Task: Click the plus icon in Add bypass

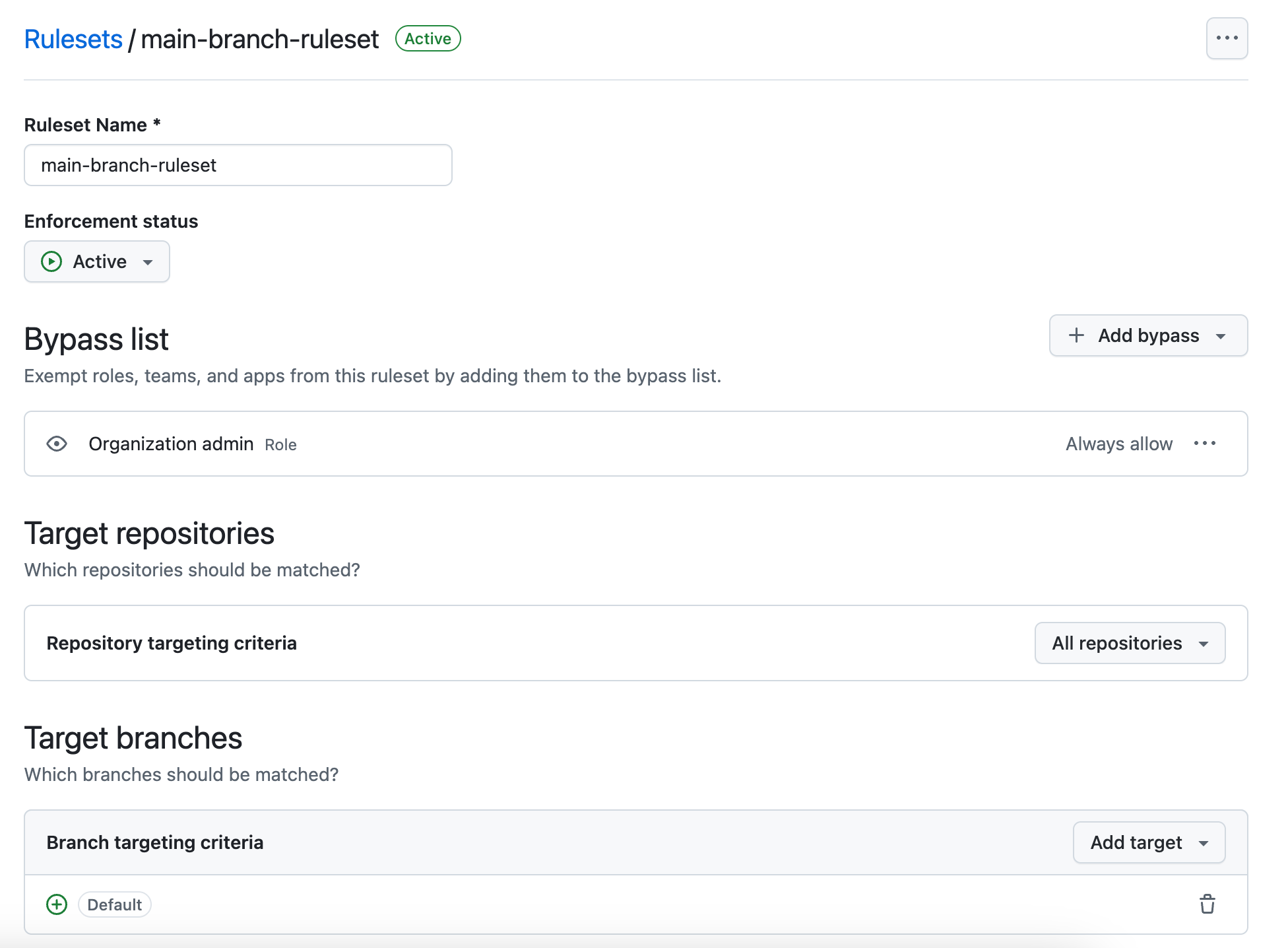Action: click(1076, 335)
